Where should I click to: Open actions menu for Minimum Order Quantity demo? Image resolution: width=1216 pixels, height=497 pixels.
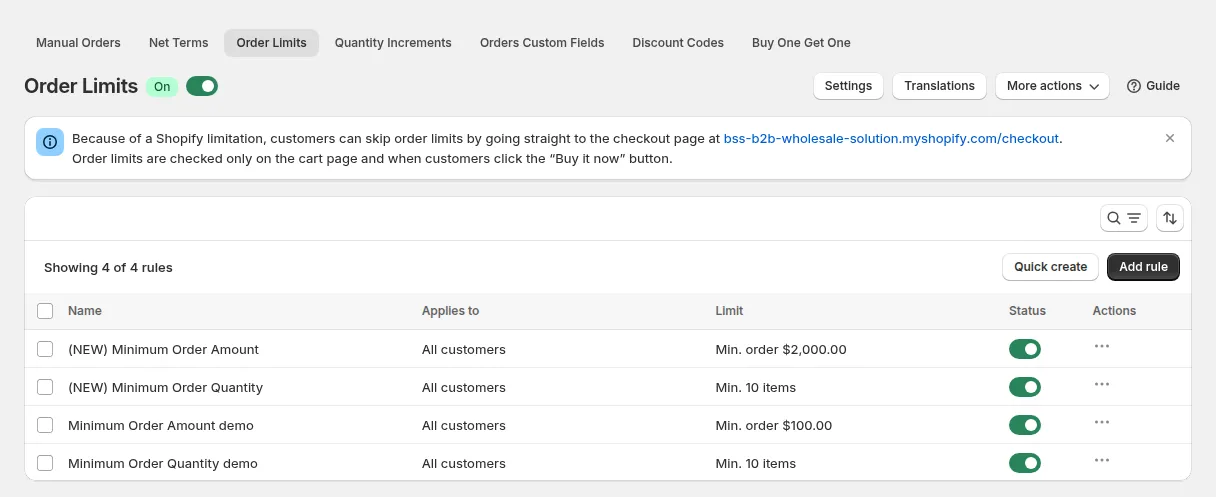tap(1102, 460)
